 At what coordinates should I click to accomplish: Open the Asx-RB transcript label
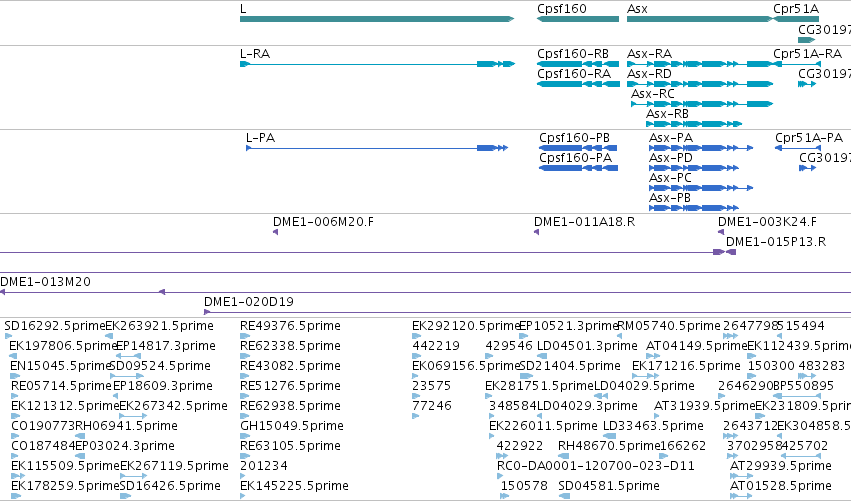[667, 114]
